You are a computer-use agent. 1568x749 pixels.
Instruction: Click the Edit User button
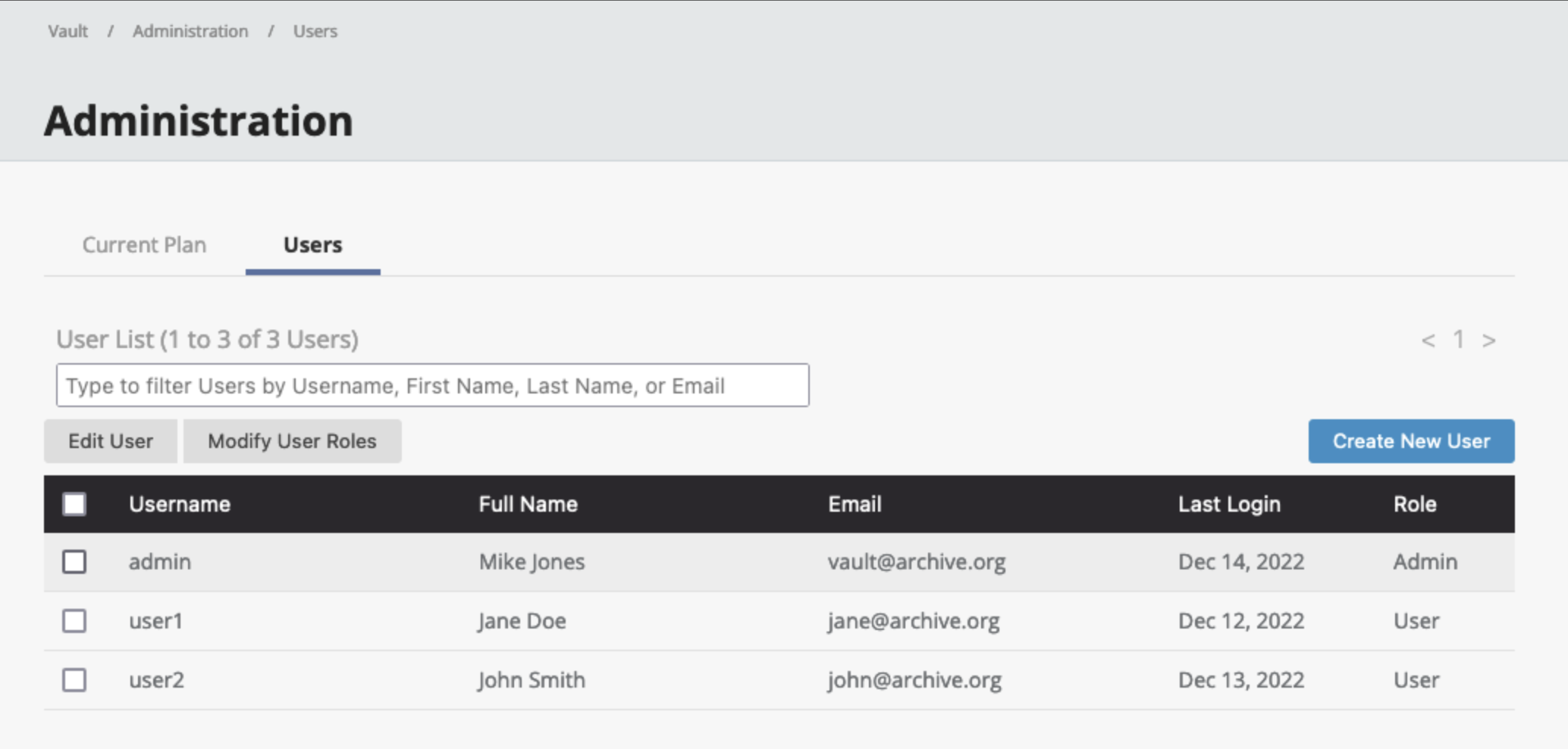tap(111, 441)
